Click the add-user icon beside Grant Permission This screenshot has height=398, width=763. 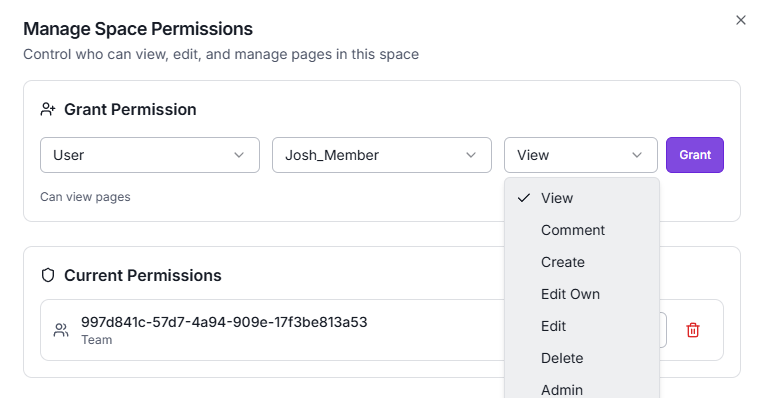48,109
